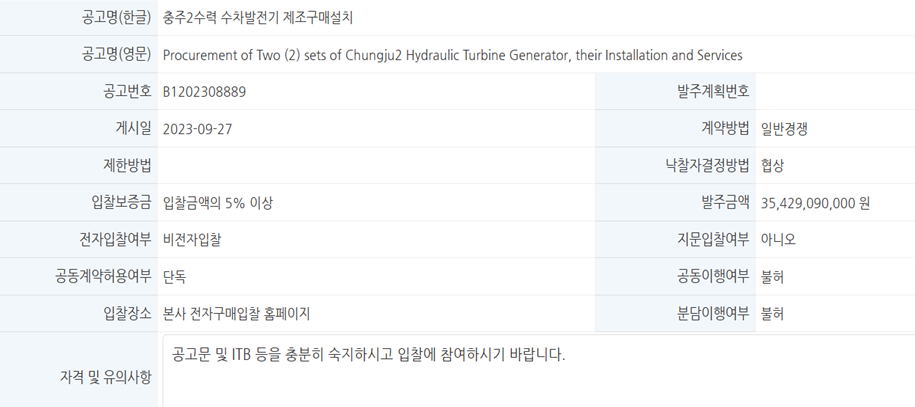The width and height of the screenshot is (915, 407).
Task: Click the contract method value 일반경쟁
Action: coord(788,129)
